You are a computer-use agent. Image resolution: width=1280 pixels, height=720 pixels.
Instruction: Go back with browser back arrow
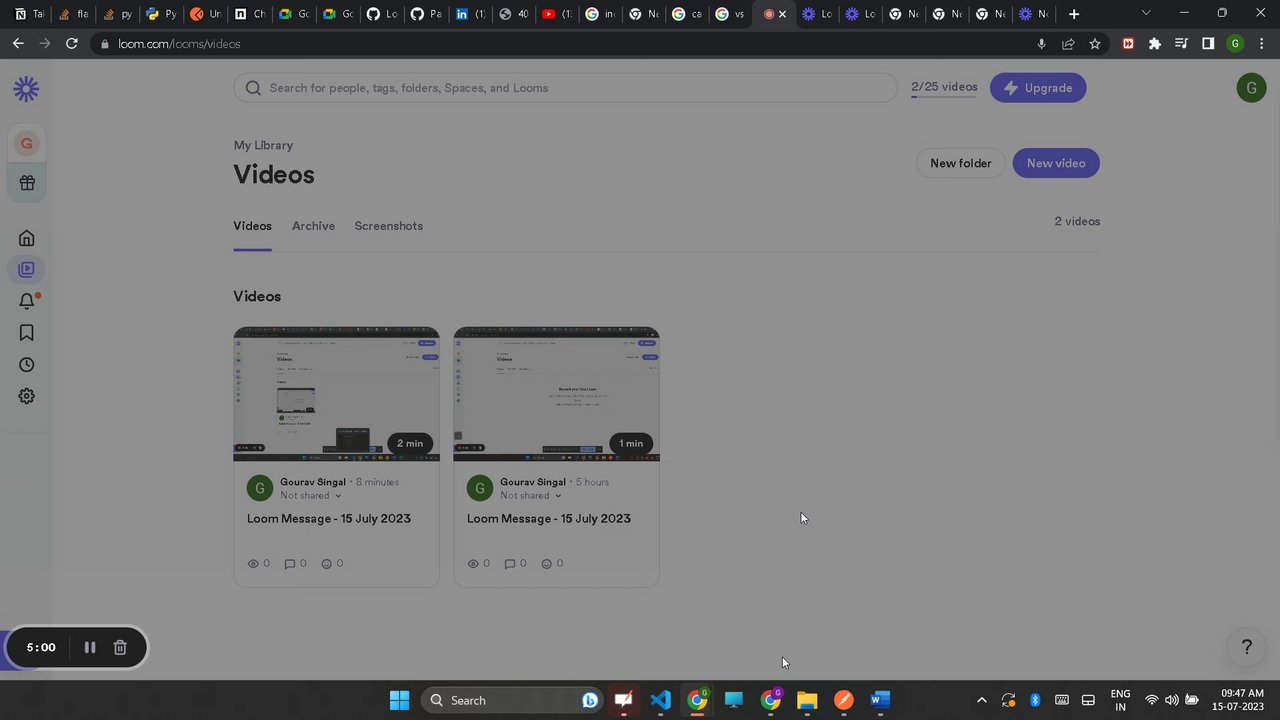point(18,44)
